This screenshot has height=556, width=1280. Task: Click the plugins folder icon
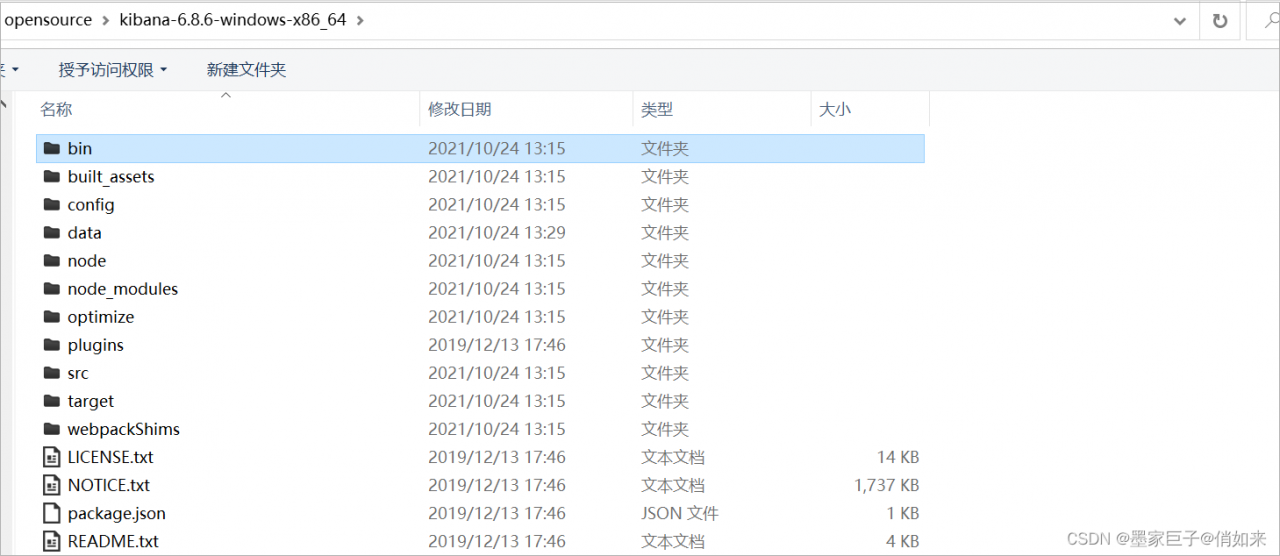52,344
